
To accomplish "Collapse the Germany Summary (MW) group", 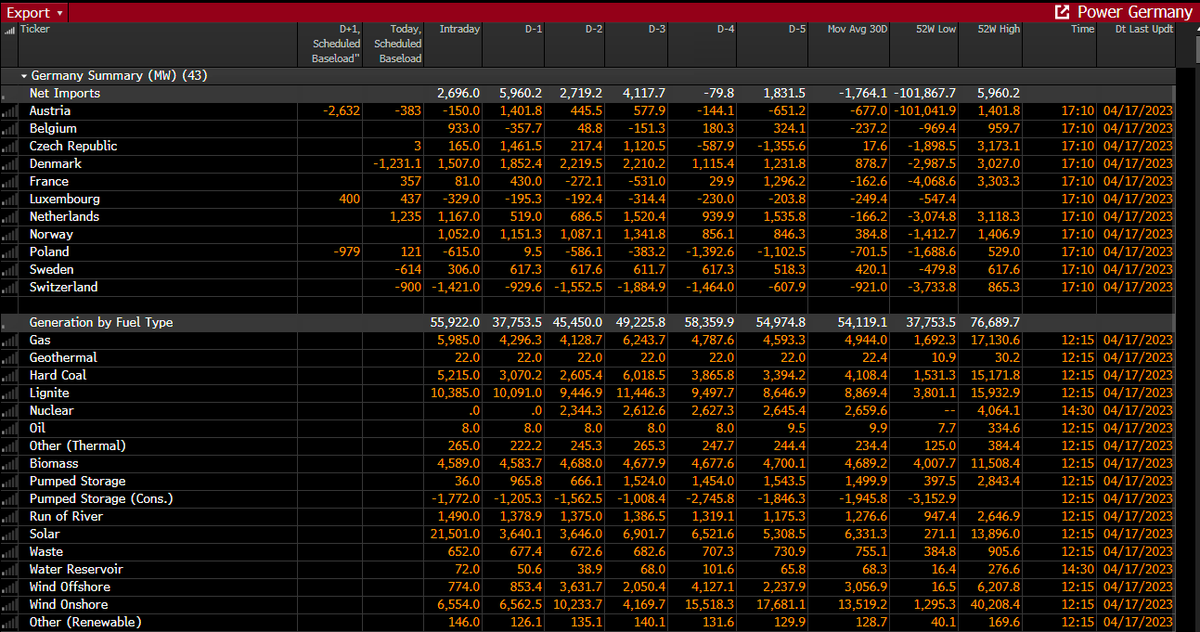I will pyautogui.click(x=24, y=76).
